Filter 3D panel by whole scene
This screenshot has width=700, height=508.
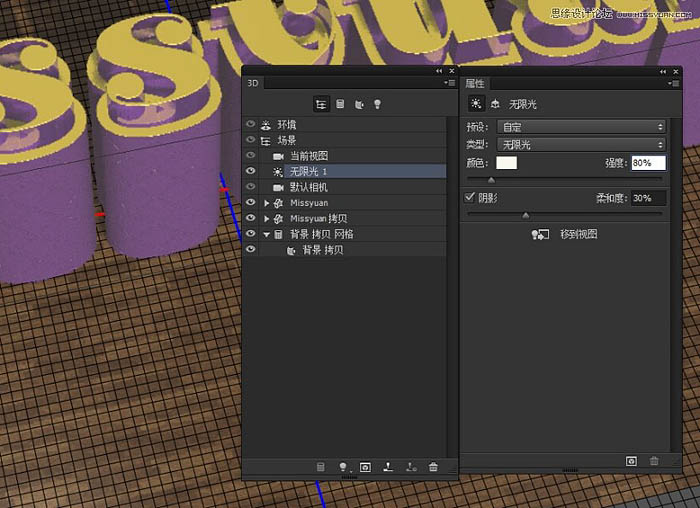click(x=321, y=104)
